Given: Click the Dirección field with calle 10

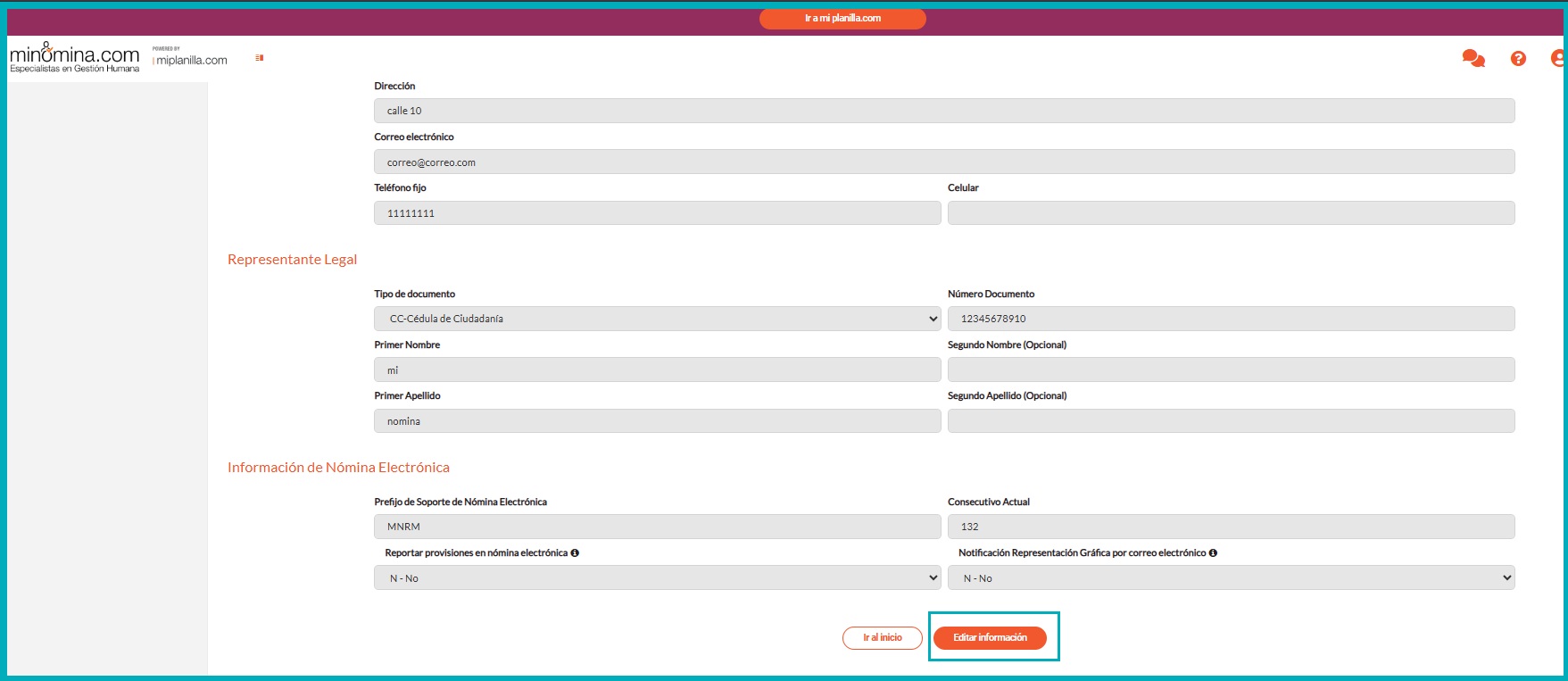Looking at the screenshot, I should click(x=944, y=111).
